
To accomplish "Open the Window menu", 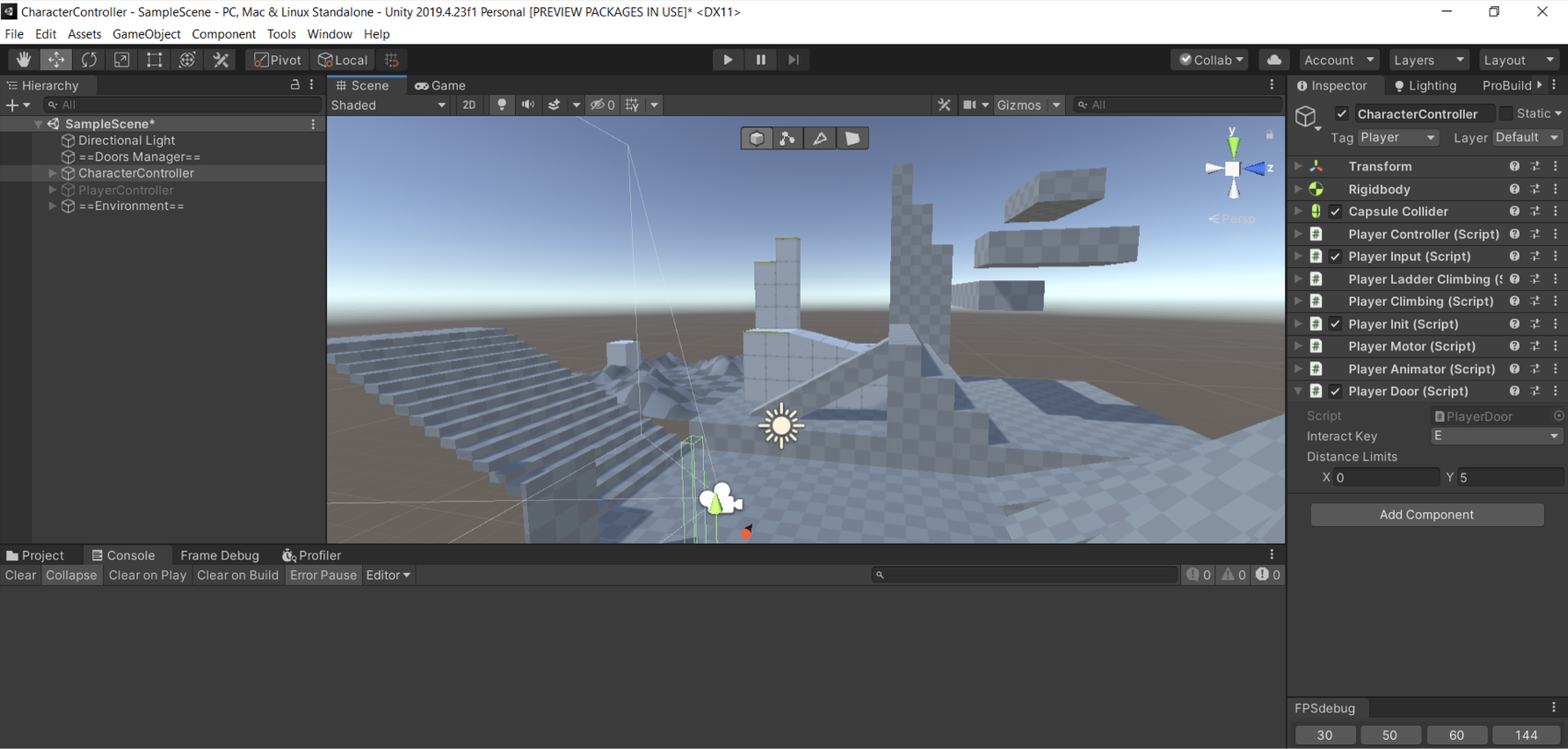I will pos(329,34).
